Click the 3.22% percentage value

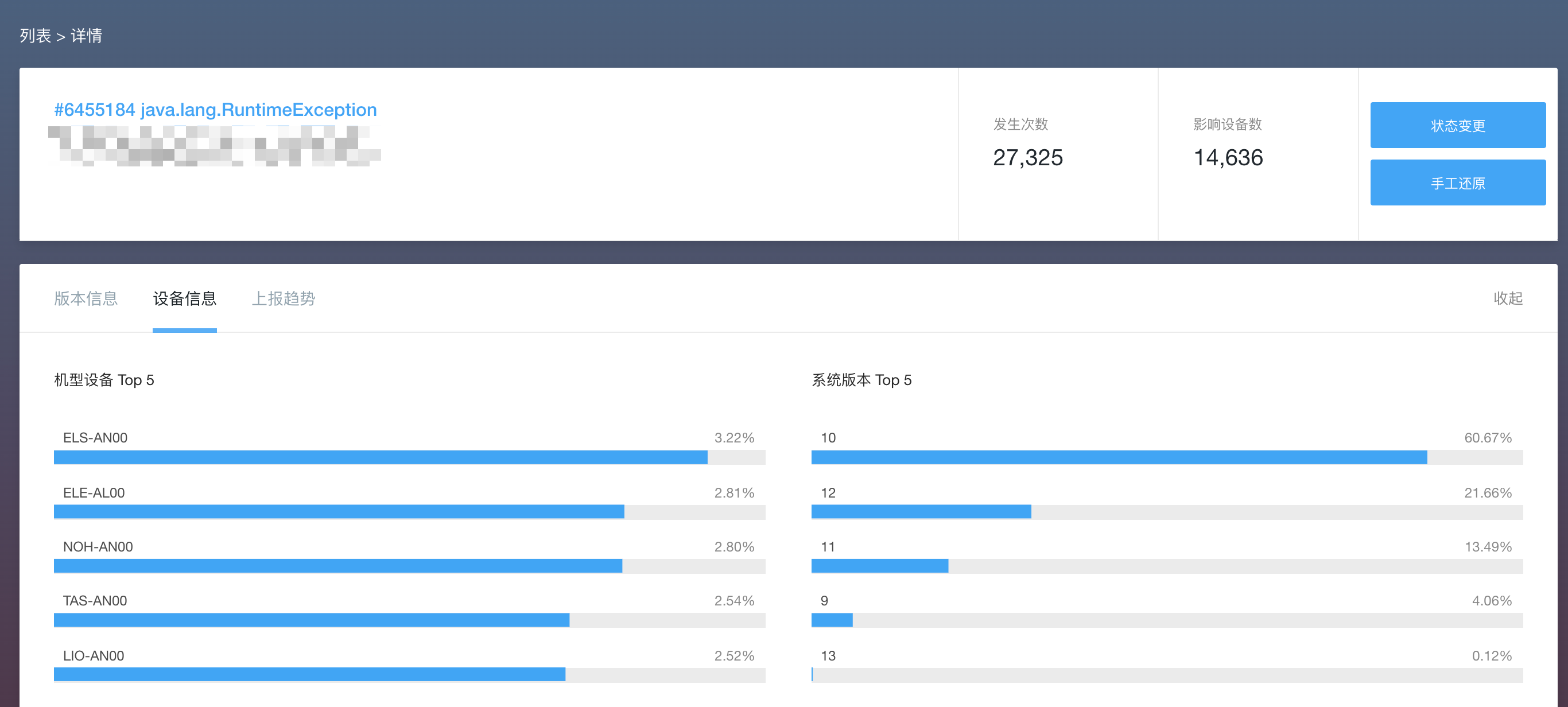[x=734, y=437]
